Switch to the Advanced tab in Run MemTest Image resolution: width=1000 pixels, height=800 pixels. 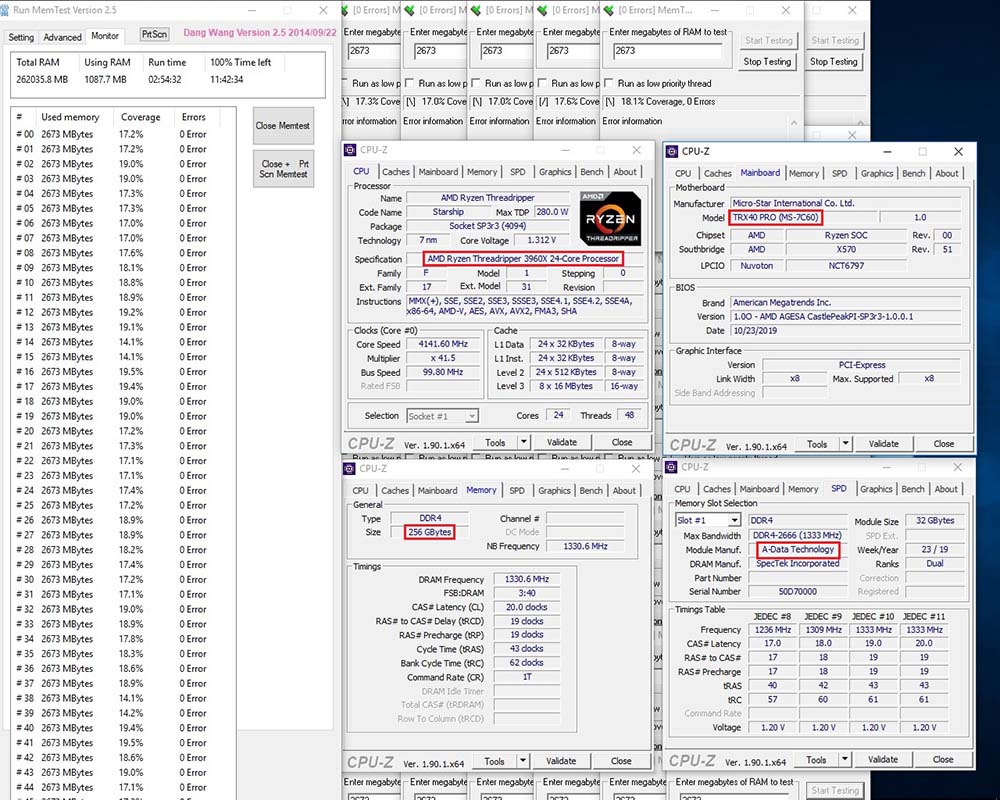click(62, 37)
